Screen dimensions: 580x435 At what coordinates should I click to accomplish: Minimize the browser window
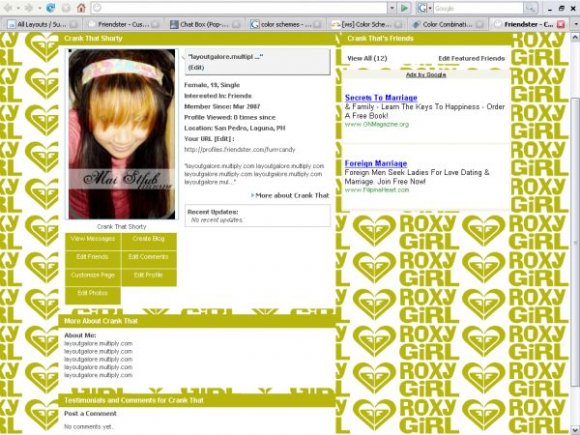tap(550, 8)
